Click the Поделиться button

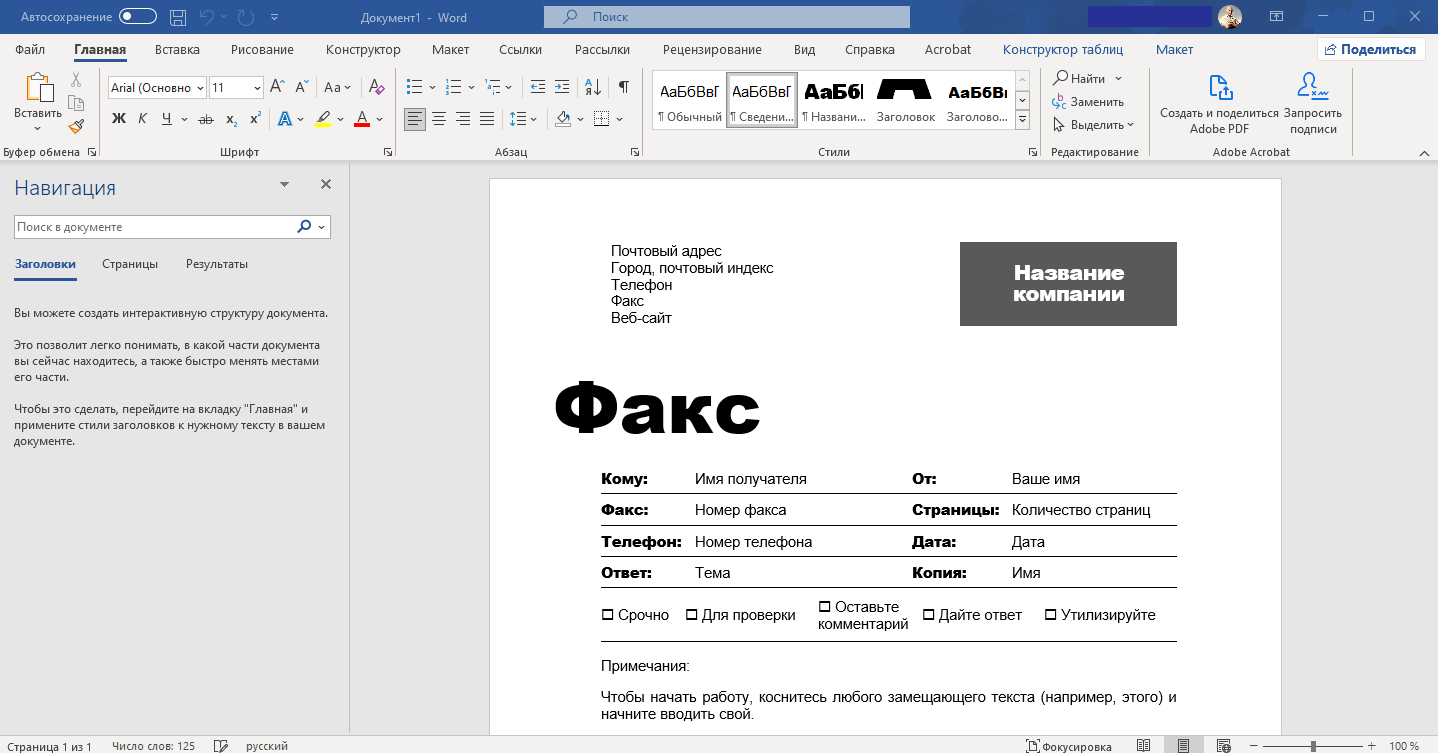coord(1369,50)
